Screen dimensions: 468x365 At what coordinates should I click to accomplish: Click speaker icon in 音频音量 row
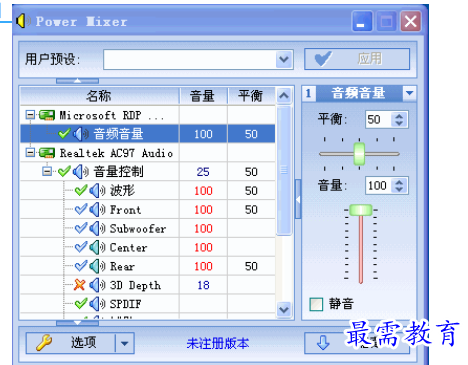(x=81, y=134)
